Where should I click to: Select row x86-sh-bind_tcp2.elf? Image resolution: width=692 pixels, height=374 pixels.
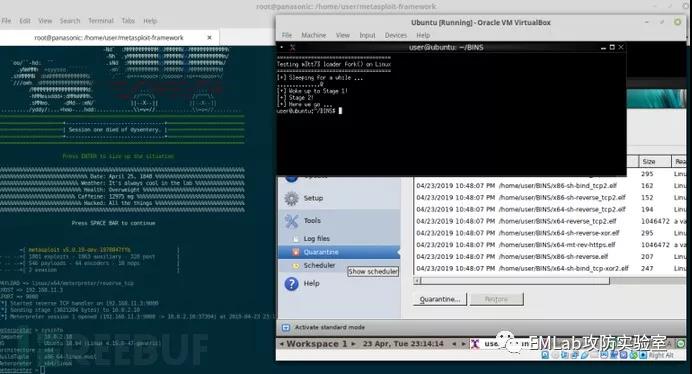click(x=550, y=186)
